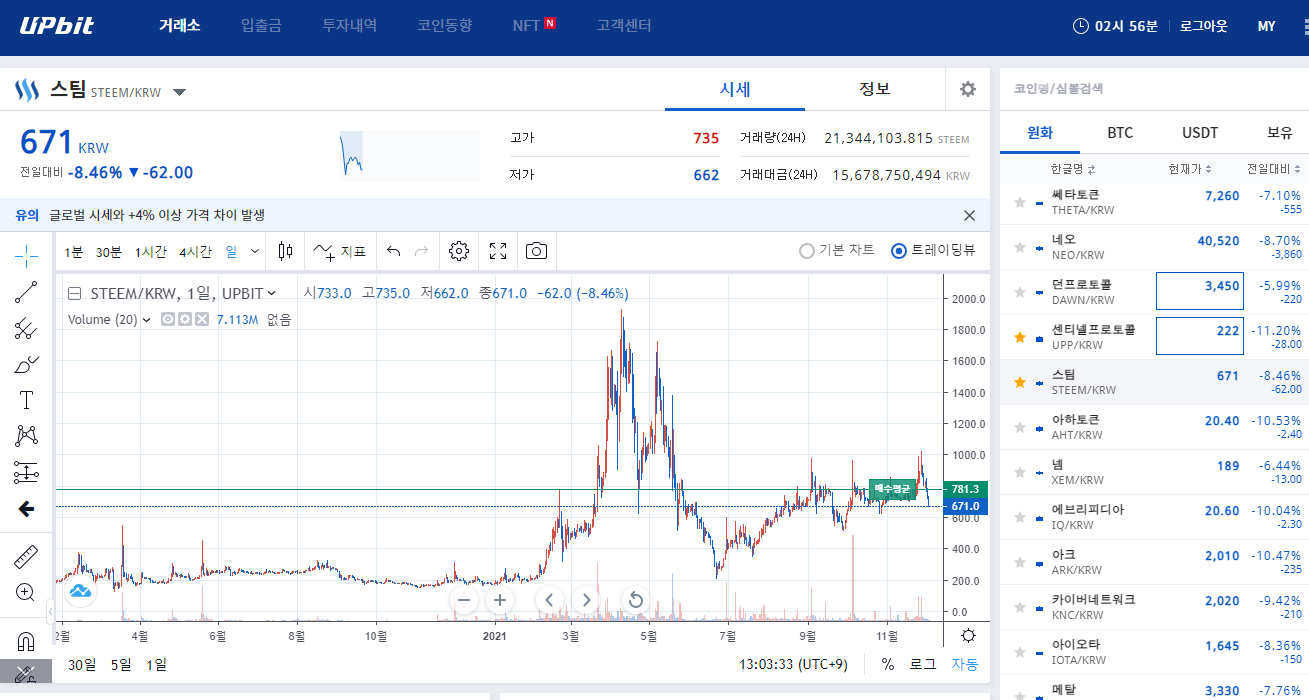Image resolution: width=1309 pixels, height=700 pixels.
Task: Select the crosshair cursor tool
Action: [x=26, y=256]
